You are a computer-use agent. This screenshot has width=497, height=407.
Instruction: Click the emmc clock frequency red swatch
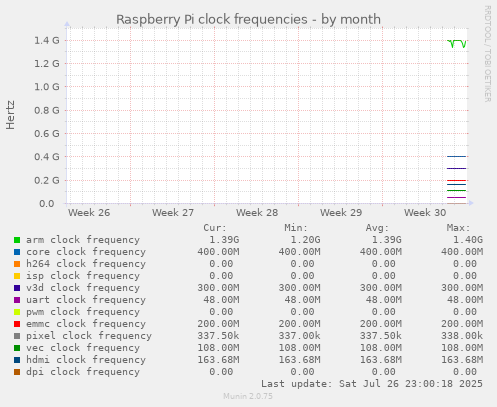[17, 324]
